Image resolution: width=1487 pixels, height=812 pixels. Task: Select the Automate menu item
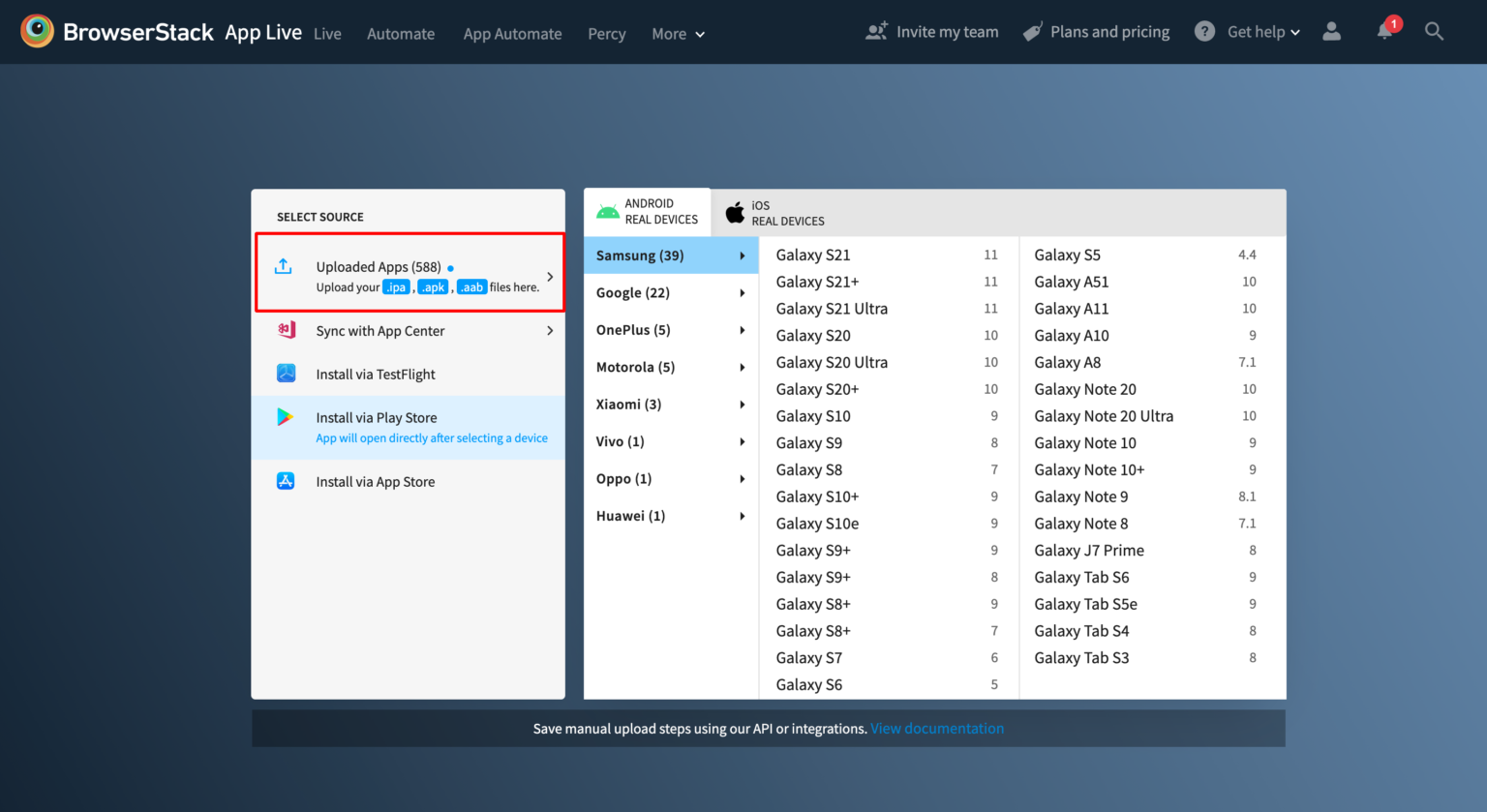tap(401, 34)
